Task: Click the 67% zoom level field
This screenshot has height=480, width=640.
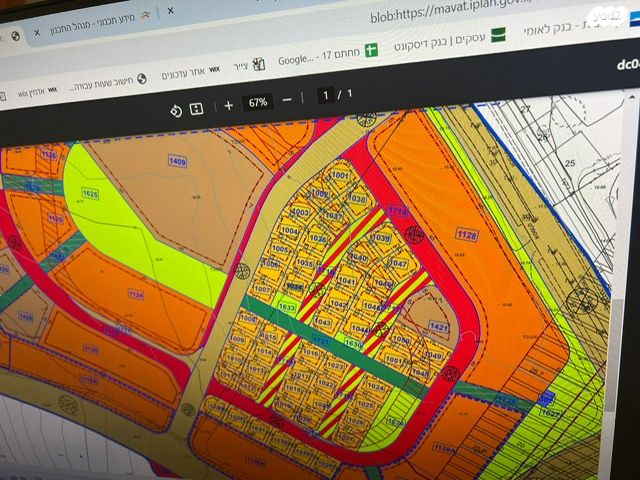Action: click(x=258, y=102)
